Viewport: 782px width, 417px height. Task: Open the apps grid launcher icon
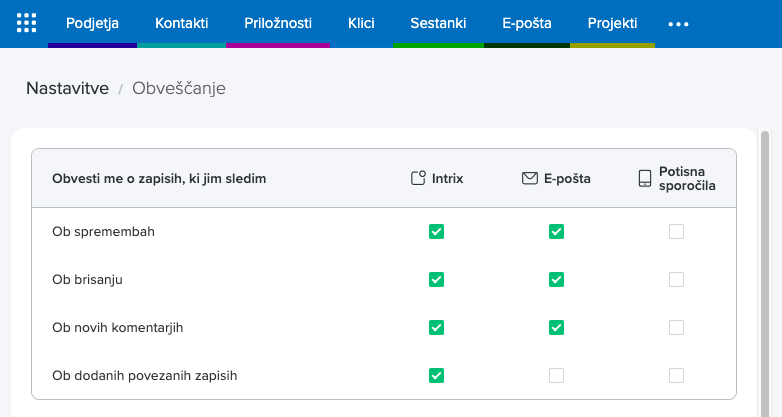tap(26, 23)
